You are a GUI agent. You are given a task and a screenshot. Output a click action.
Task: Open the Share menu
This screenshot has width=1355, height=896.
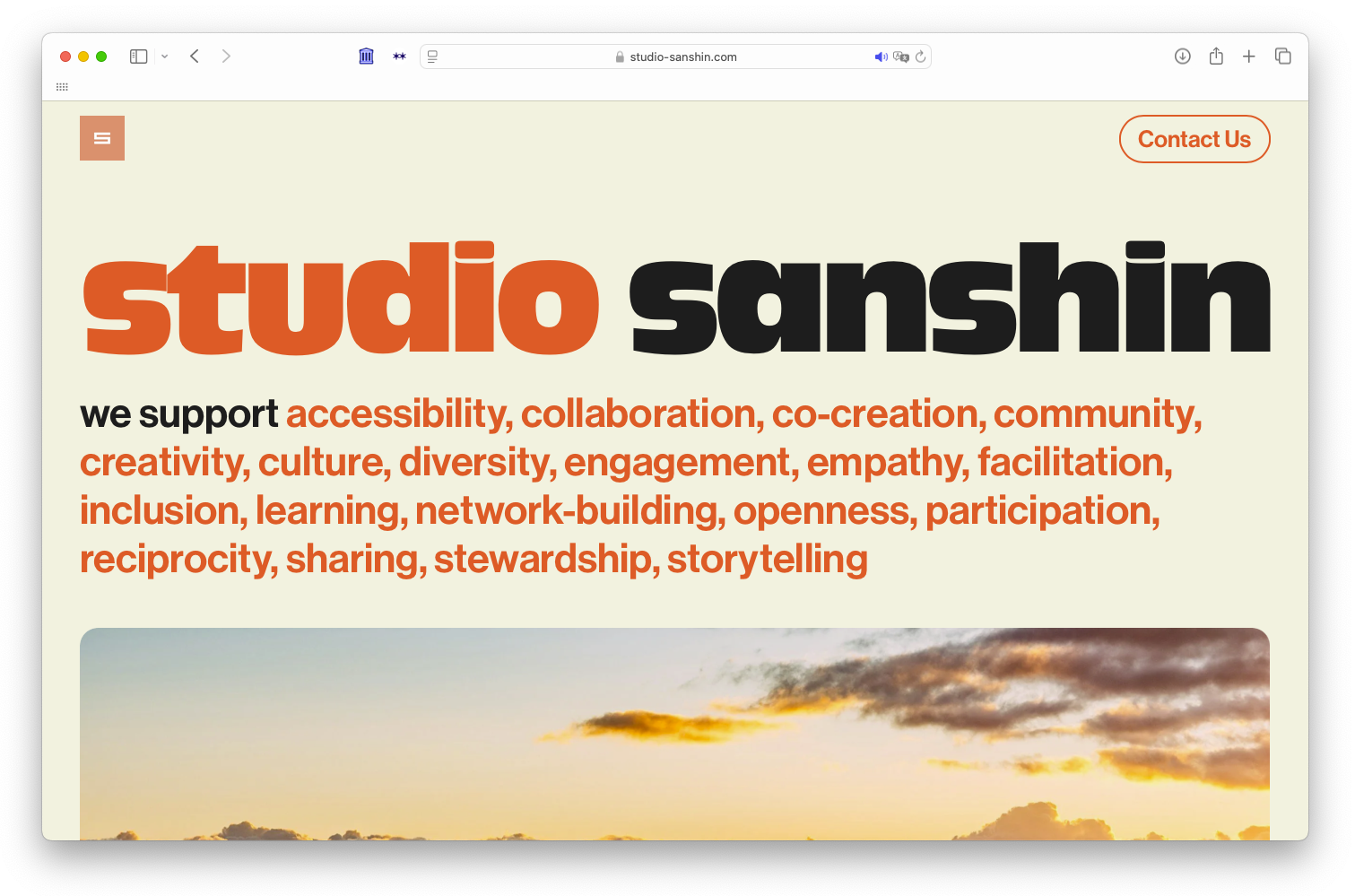tap(1216, 57)
